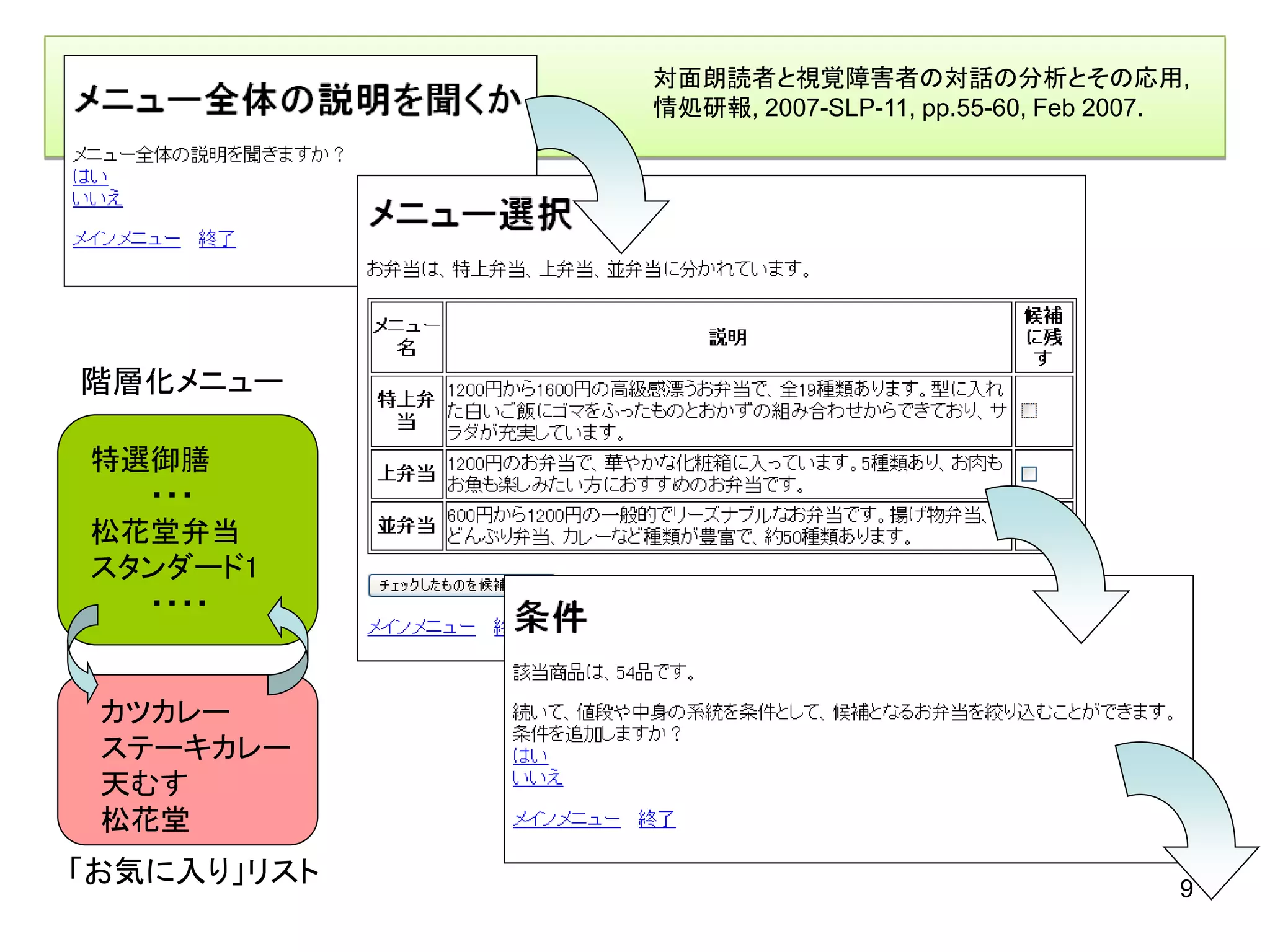Click 松花堂 in pink favorites box

click(145, 819)
